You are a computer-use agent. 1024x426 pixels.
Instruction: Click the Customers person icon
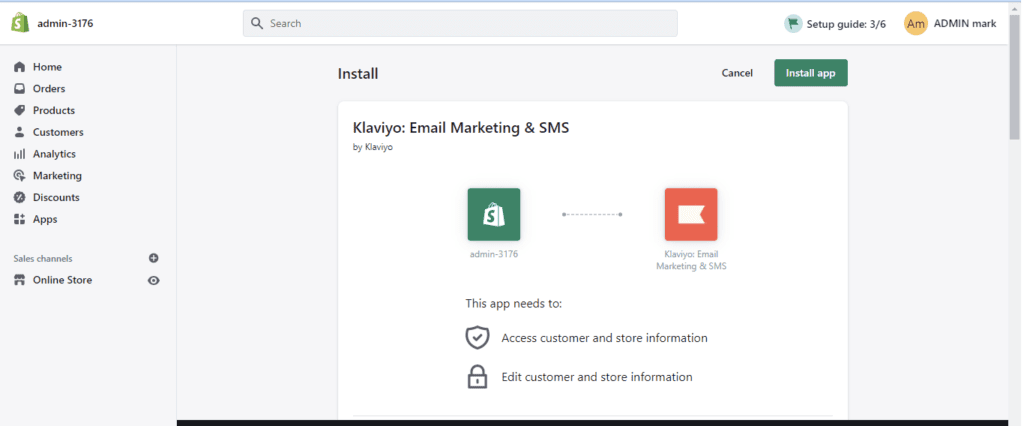click(x=20, y=132)
